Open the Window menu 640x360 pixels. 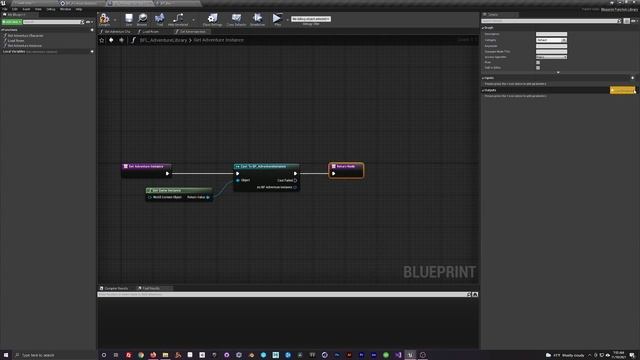pyautogui.click(x=65, y=9)
